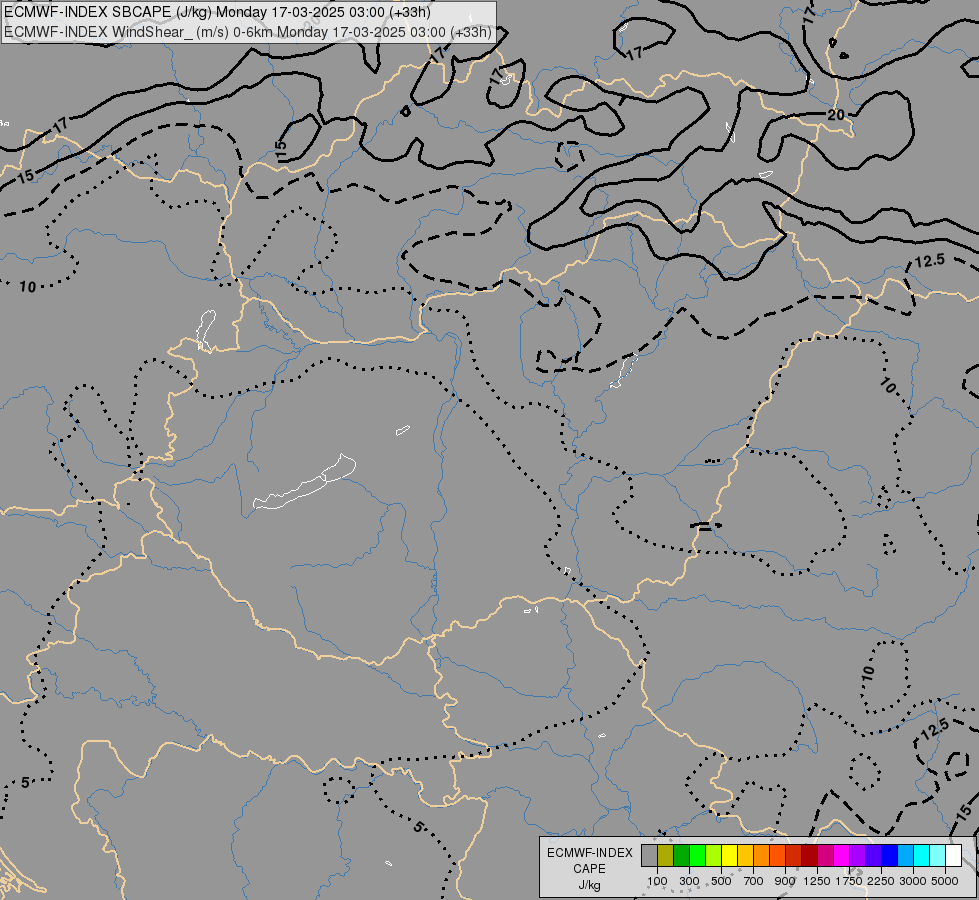Click the ECMWF-INDEX label in the legend box

590,853
